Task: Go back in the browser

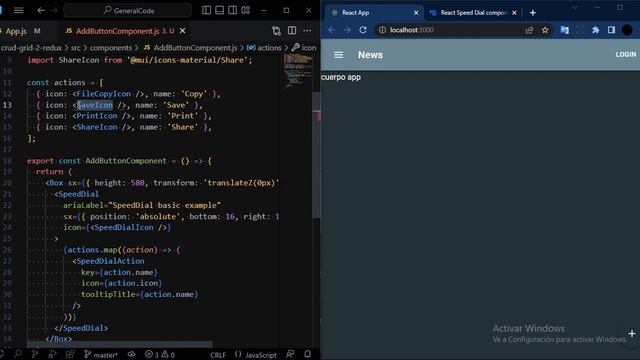Action: (331, 30)
